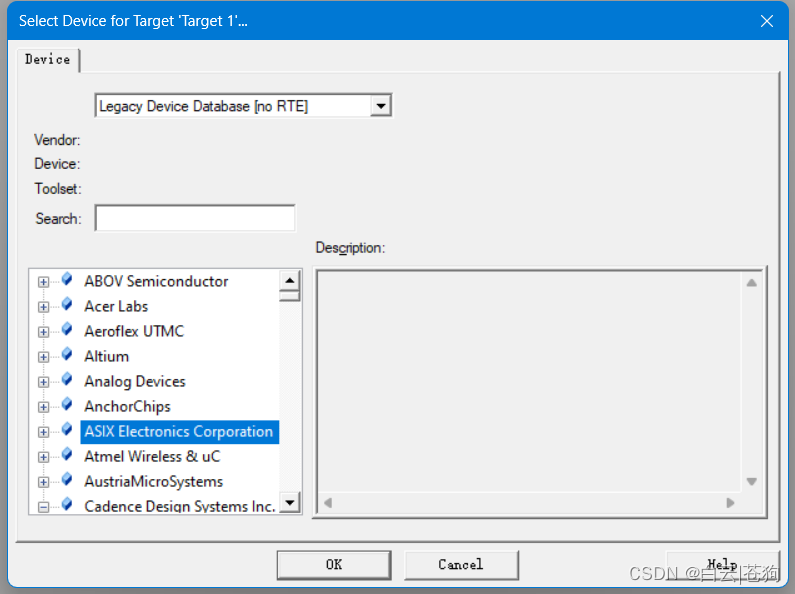
Task: Expand the Atmel Wireless & uC node
Action: pyautogui.click(x=44, y=457)
